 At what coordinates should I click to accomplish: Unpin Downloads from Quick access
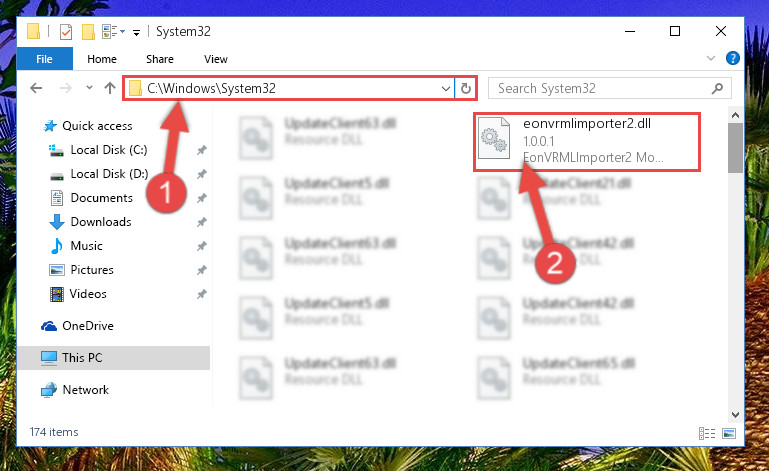click(202, 222)
